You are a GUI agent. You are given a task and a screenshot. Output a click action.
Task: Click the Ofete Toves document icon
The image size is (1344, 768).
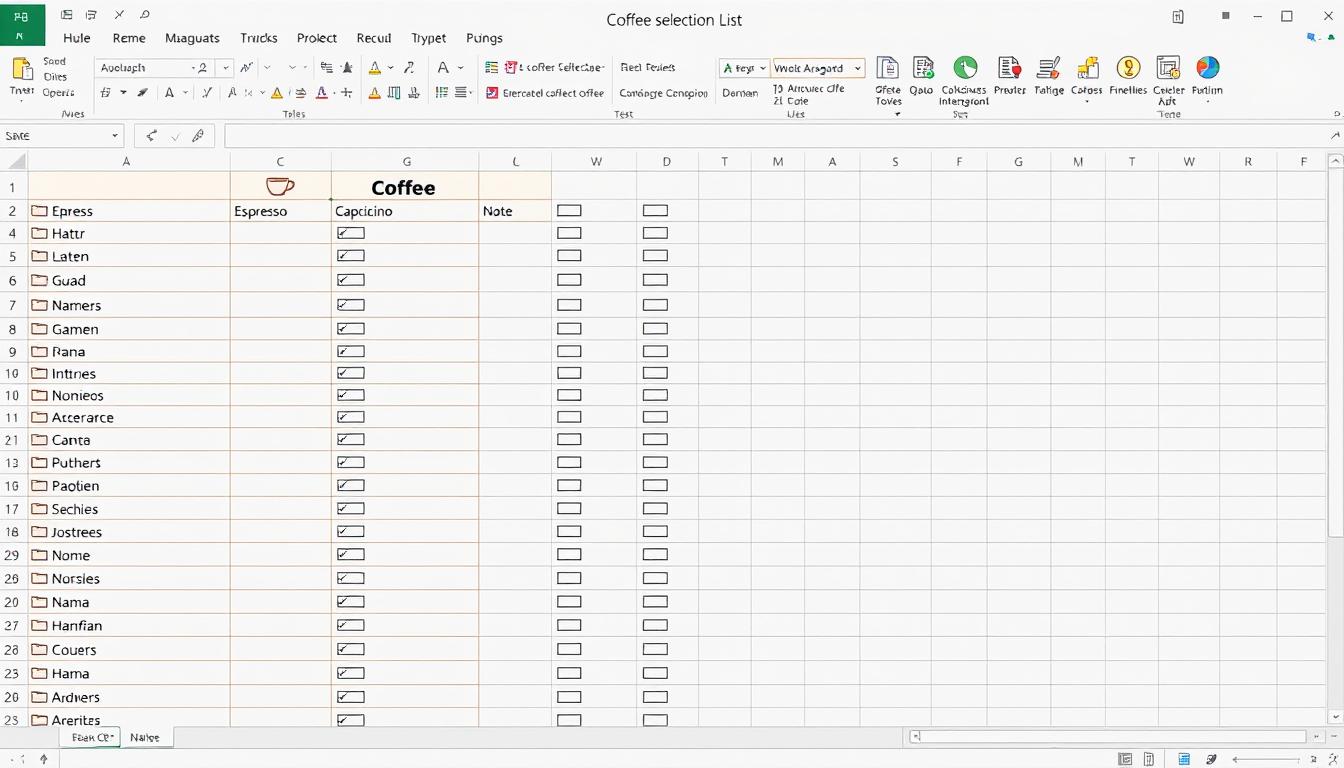pyautogui.click(x=887, y=68)
